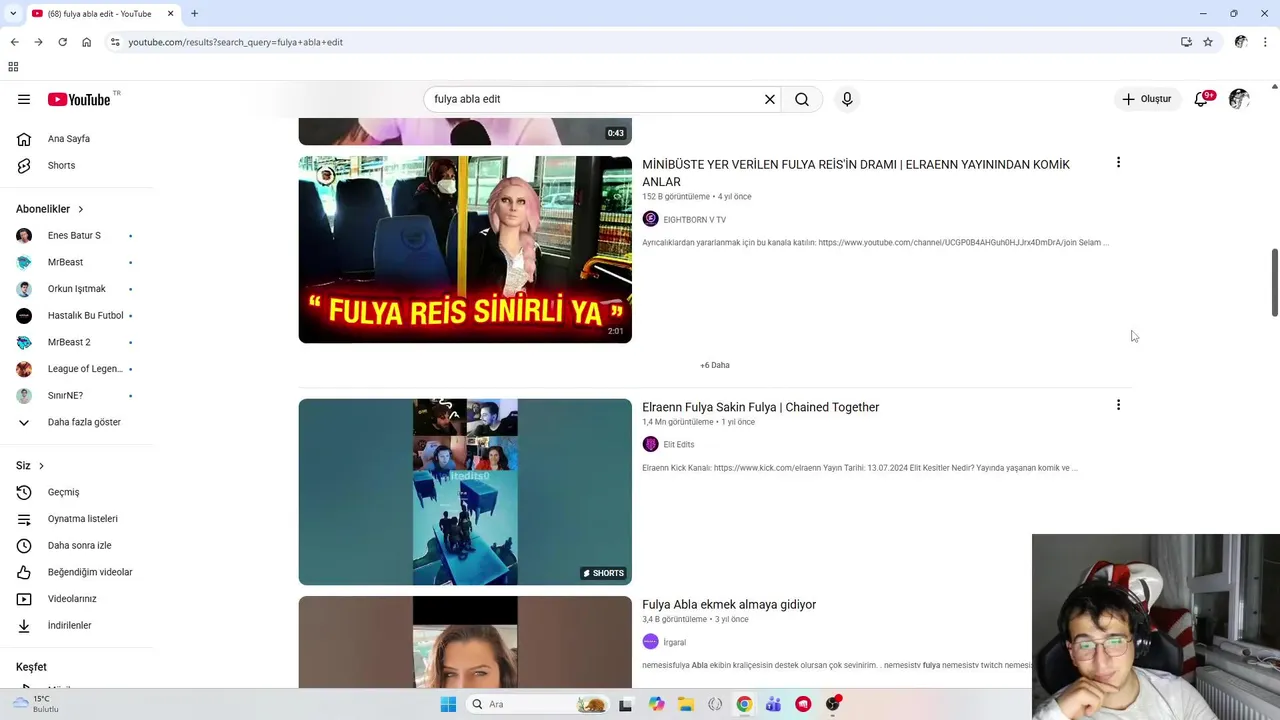Open İrgaral channel avatar
The image size is (1280, 720).
point(650,642)
